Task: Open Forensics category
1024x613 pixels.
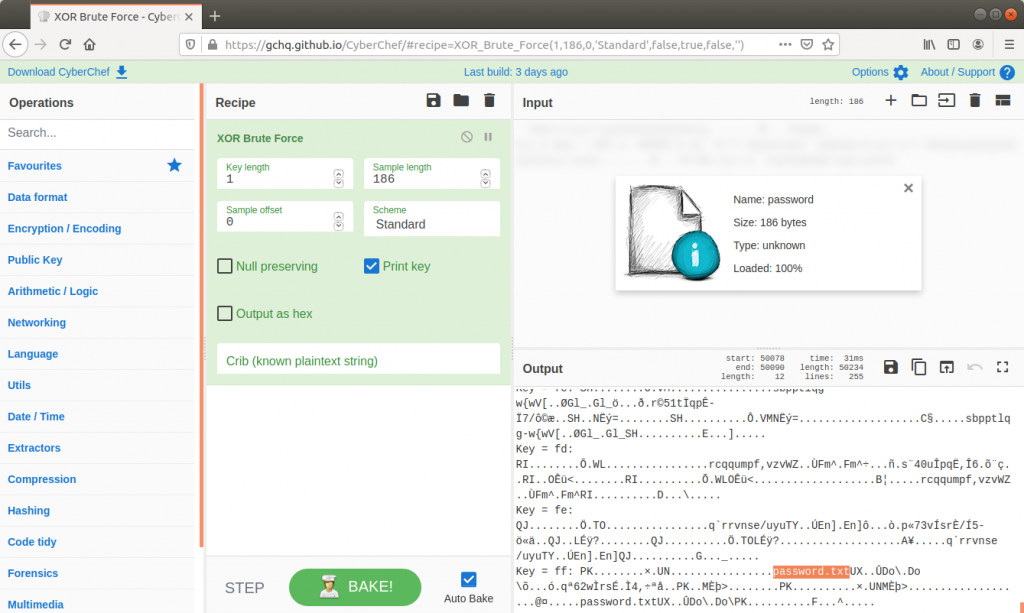Action: coord(97,573)
